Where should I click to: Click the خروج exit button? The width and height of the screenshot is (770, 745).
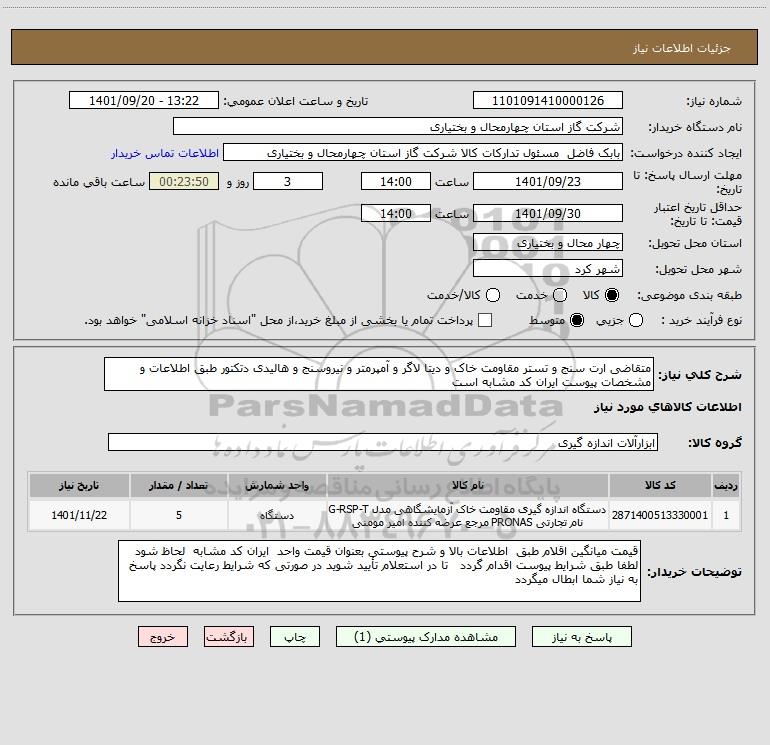(163, 637)
